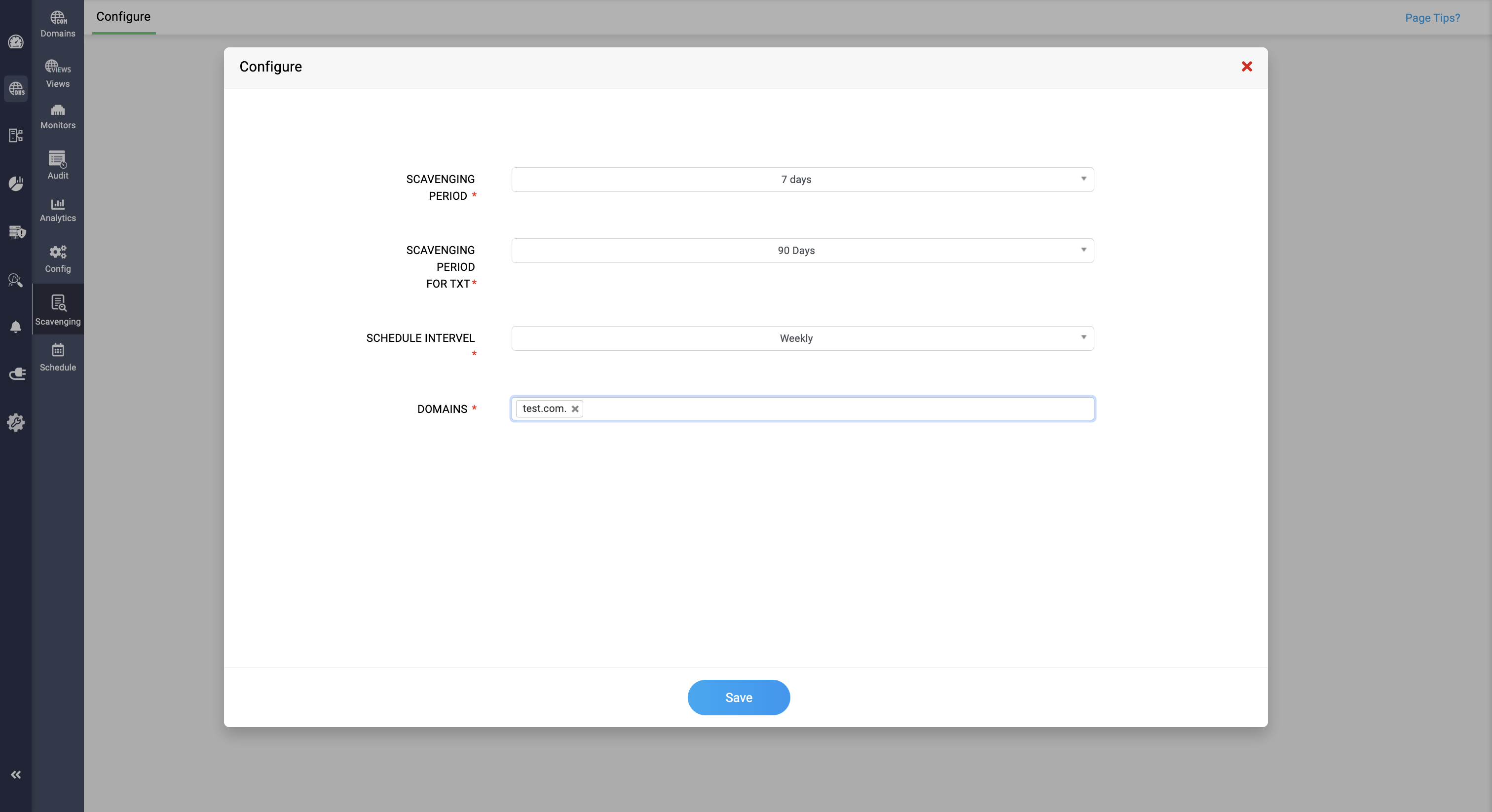Open Monitors in the side menu
The width and height of the screenshot is (1492, 812).
click(x=57, y=116)
